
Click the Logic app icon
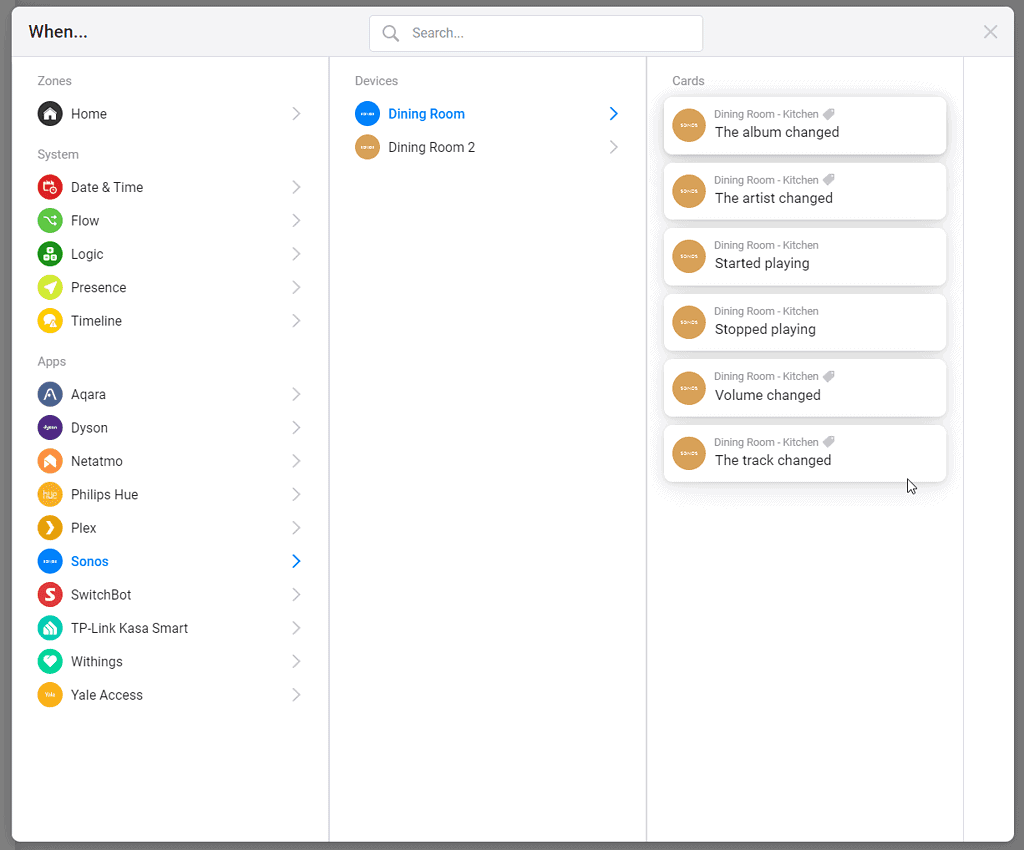pos(50,254)
